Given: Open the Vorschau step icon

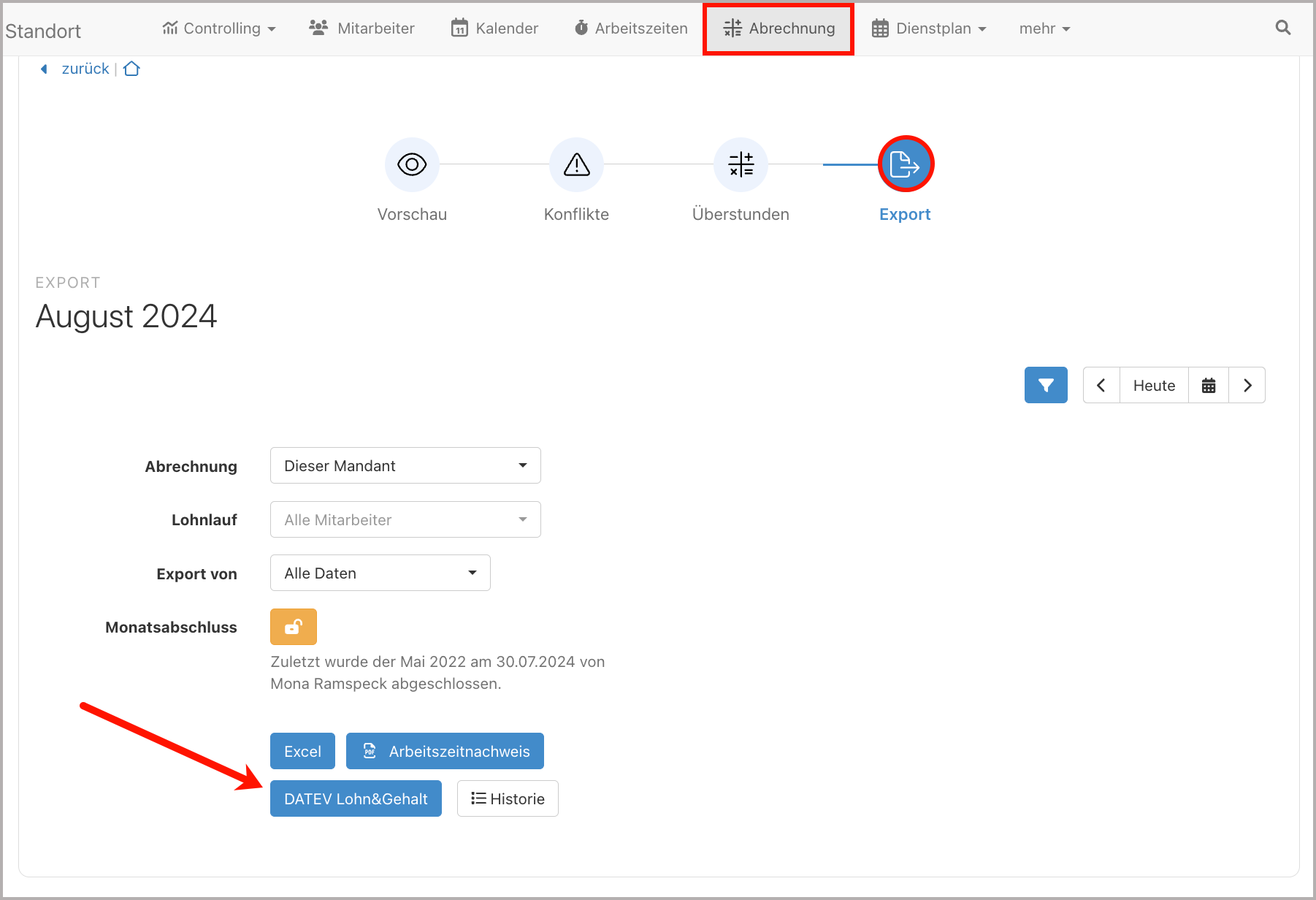Looking at the screenshot, I should coord(412,164).
